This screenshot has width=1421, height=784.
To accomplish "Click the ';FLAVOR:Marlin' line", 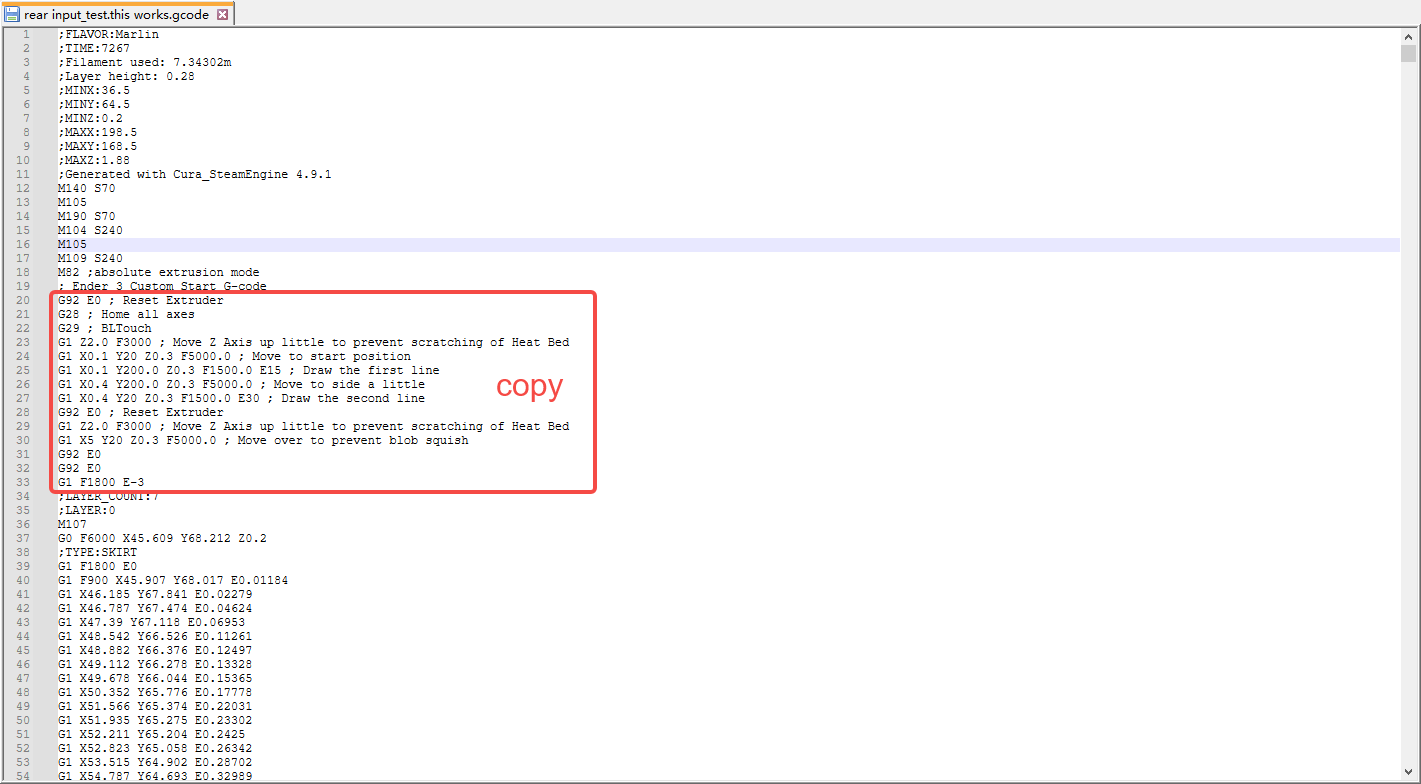I will click(108, 34).
